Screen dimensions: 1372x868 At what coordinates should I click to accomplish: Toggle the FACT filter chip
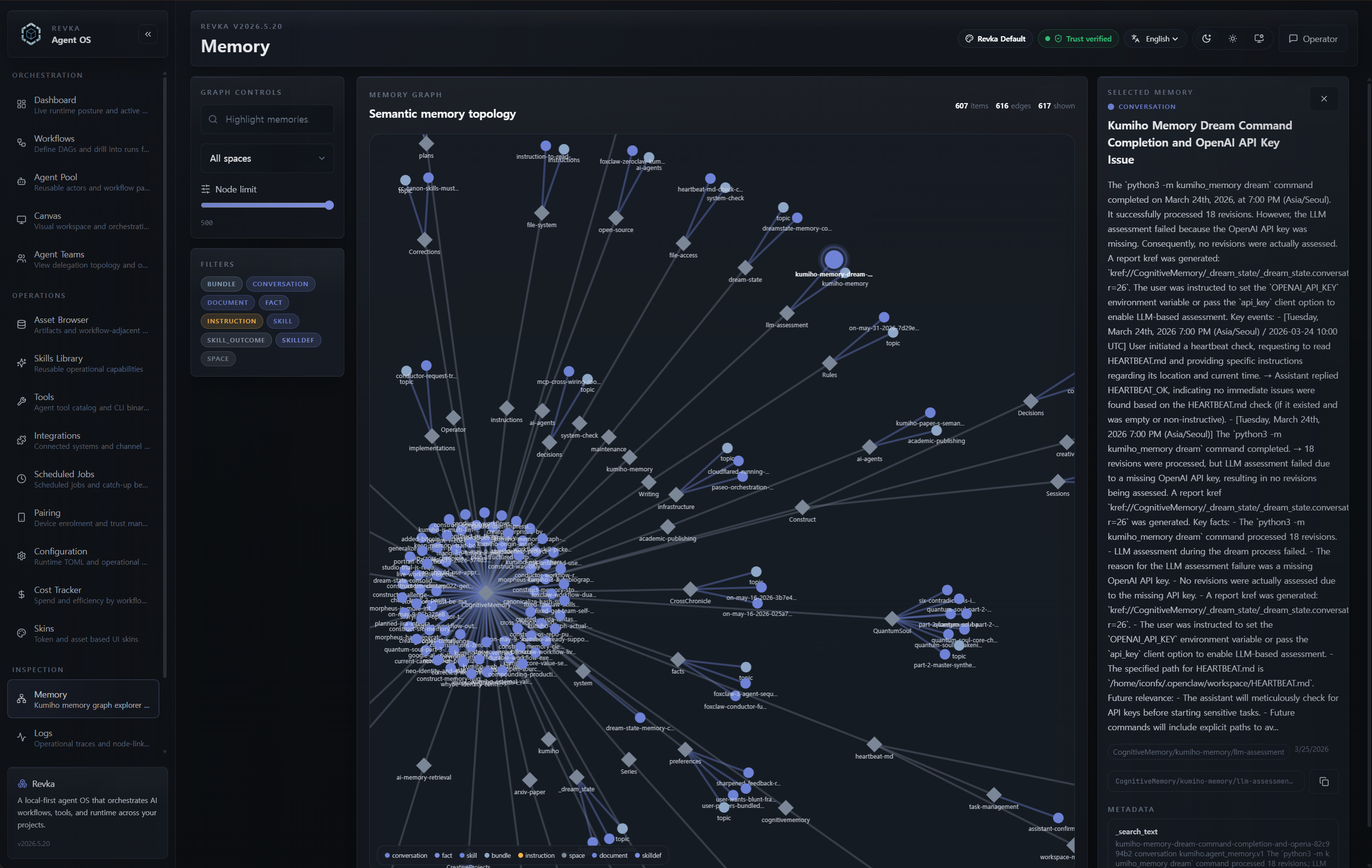tap(274, 303)
